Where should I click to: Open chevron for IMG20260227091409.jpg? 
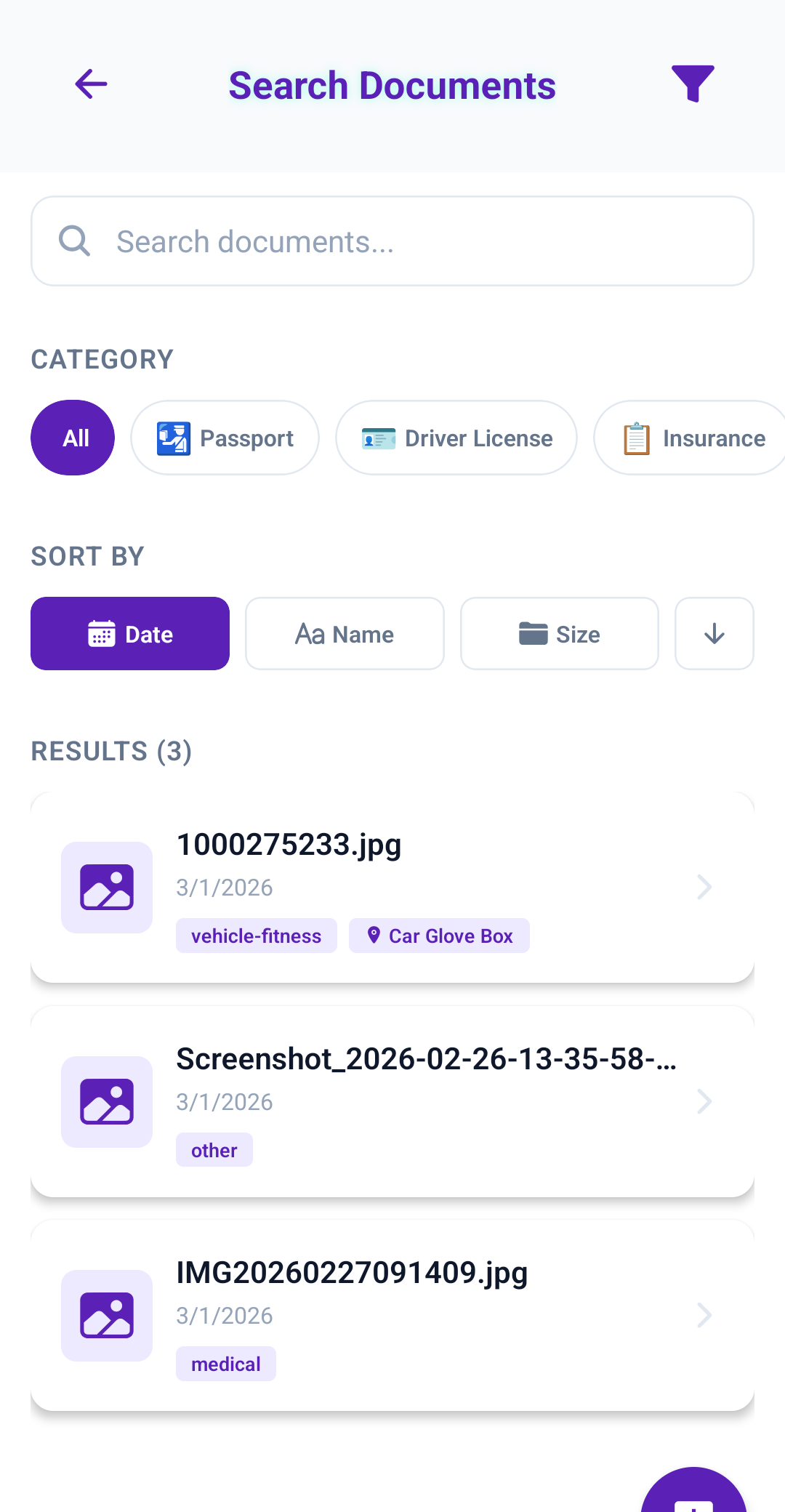pyautogui.click(x=704, y=1316)
